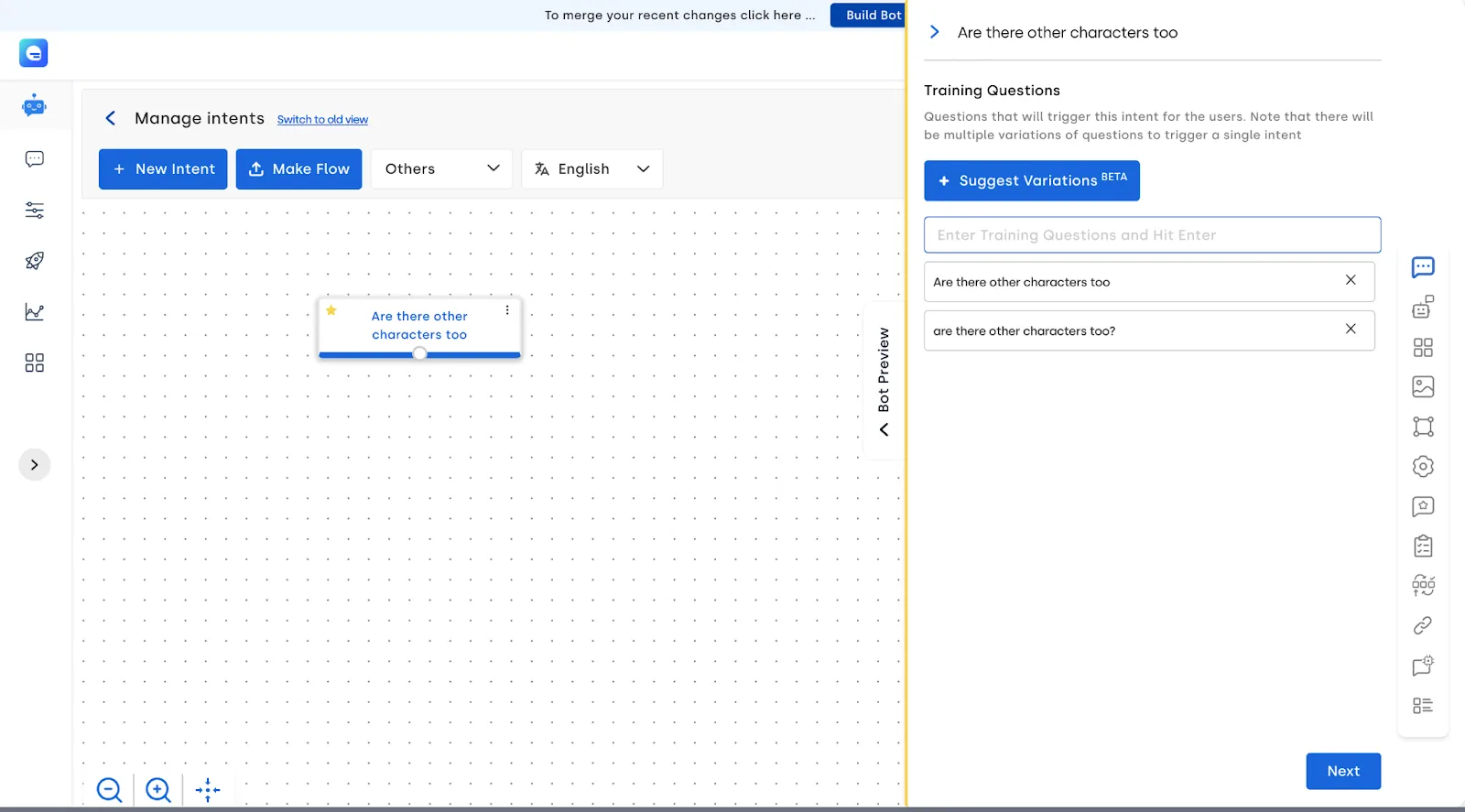Click the Next button

click(1343, 771)
